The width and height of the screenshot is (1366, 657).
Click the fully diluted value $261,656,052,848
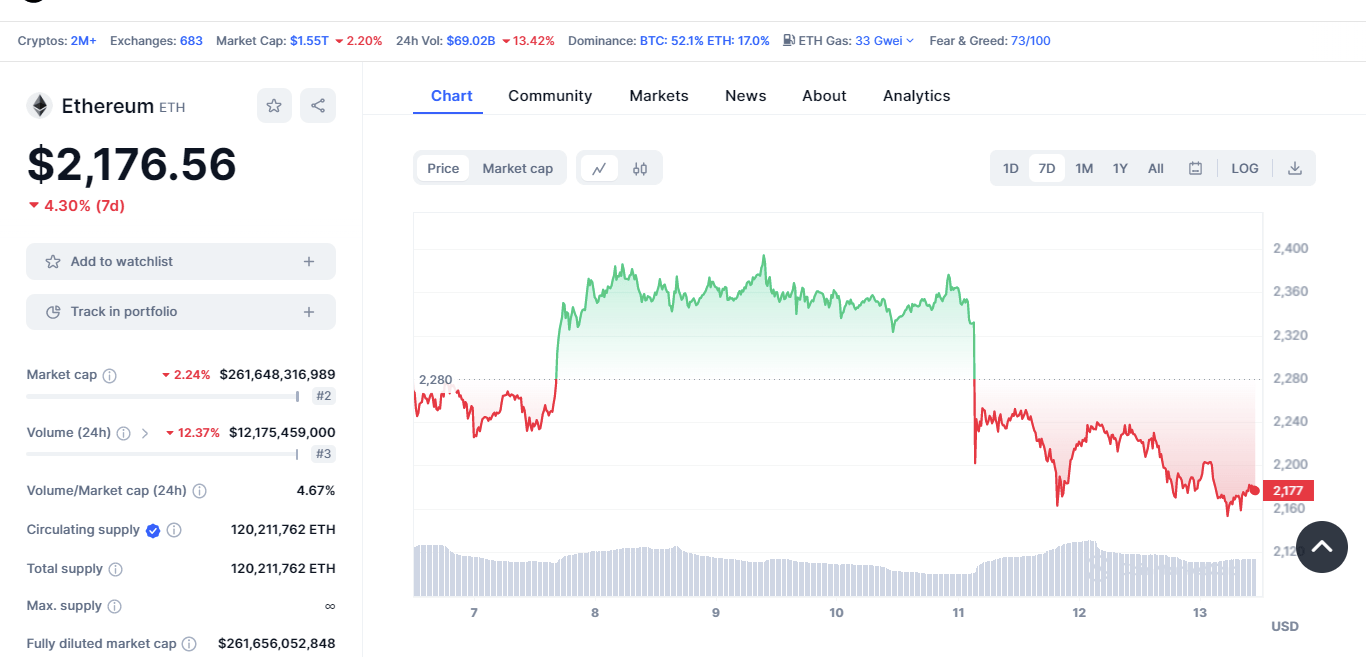point(277,644)
